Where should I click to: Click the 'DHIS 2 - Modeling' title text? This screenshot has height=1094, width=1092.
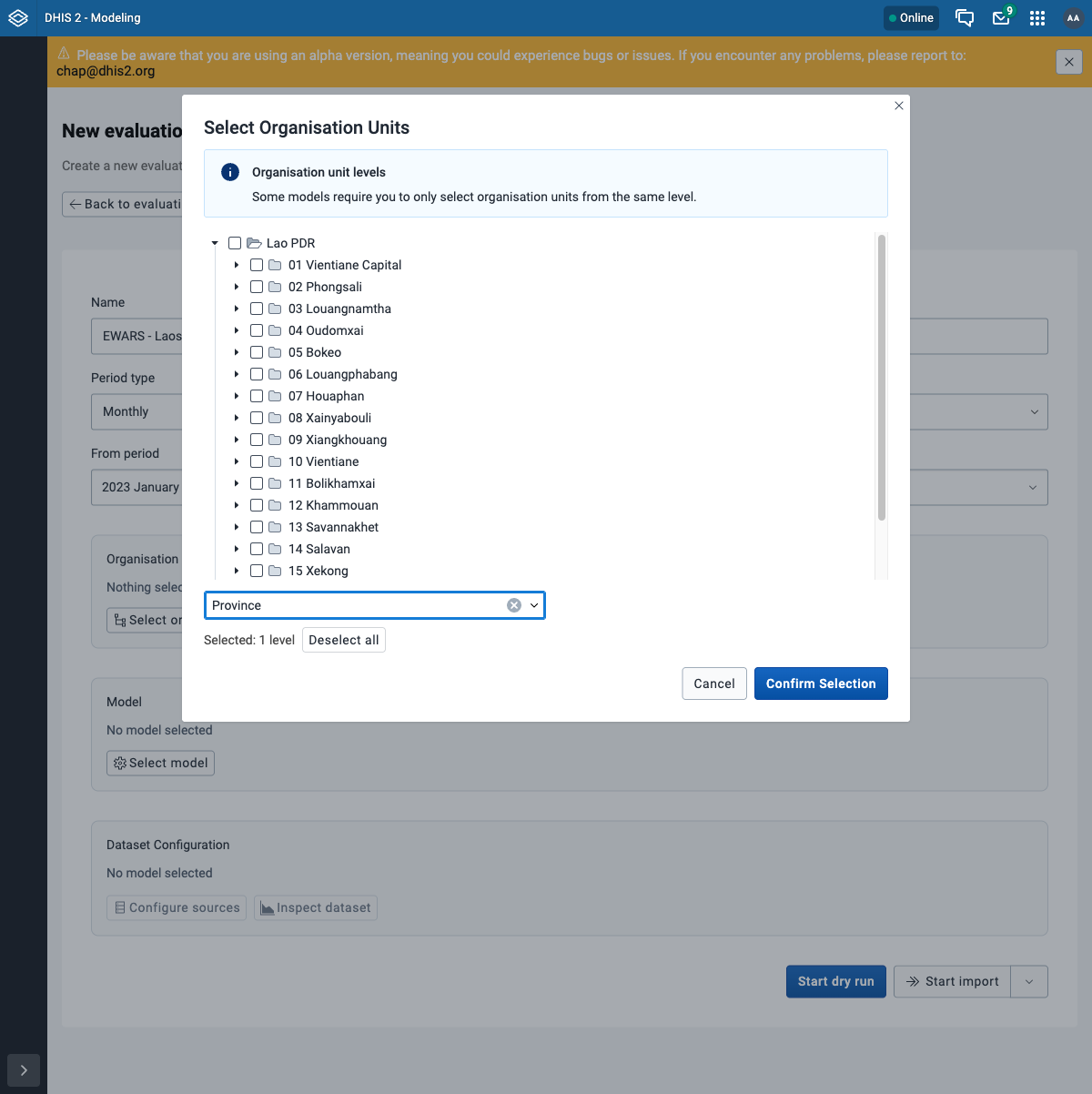(x=93, y=18)
